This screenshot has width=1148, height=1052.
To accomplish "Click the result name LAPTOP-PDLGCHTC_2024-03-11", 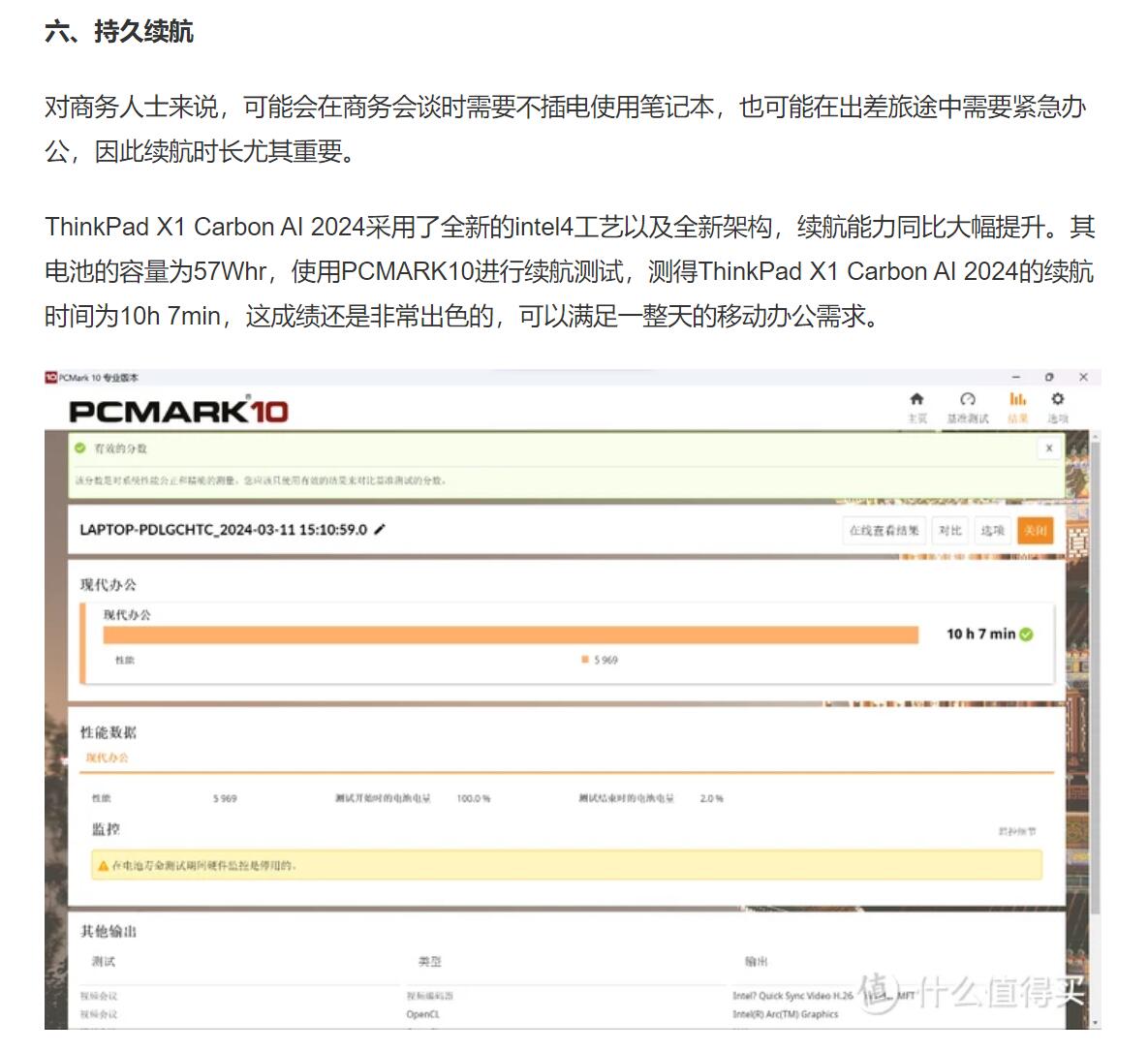I will click(x=224, y=529).
